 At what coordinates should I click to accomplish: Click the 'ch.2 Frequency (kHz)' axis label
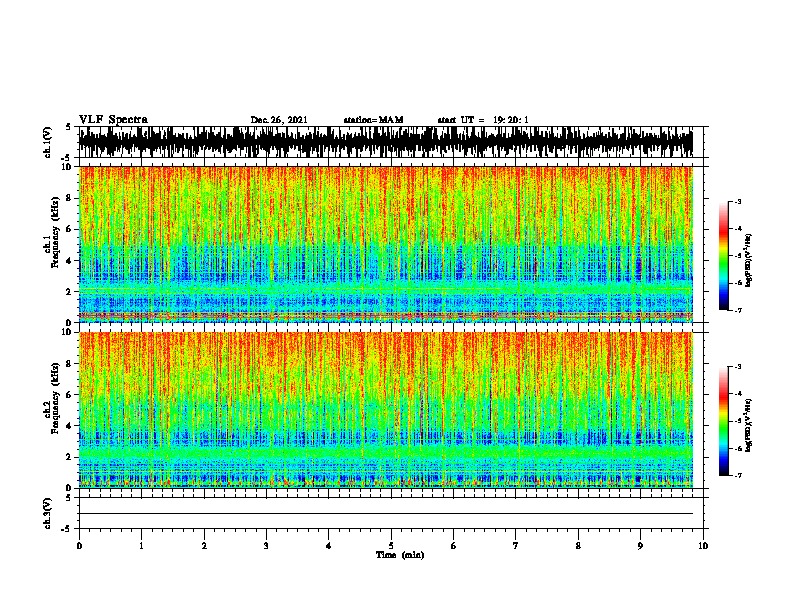coord(51,398)
